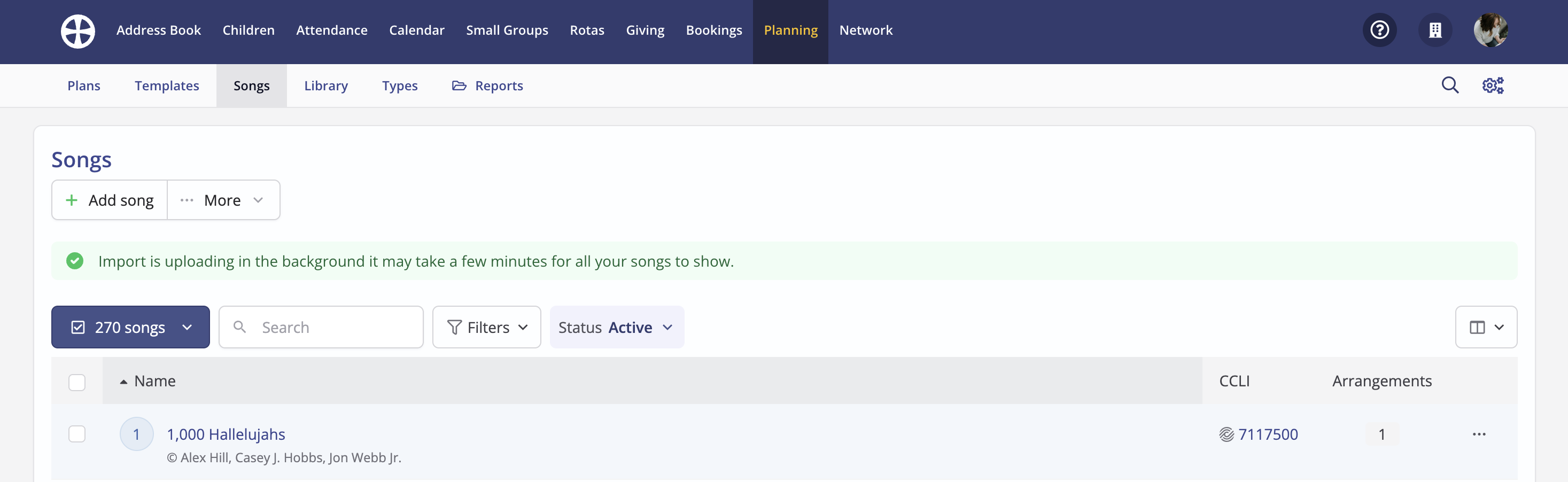Click the CCLI column header
Viewport: 1568px width, 482px height.
1234,381
